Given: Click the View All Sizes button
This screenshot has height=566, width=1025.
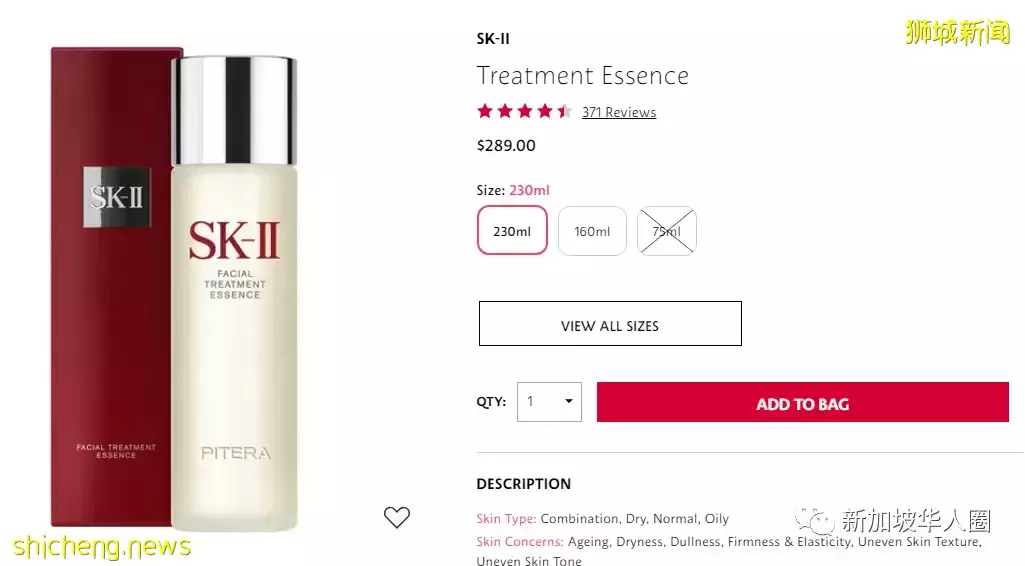Looking at the screenshot, I should pyautogui.click(x=610, y=324).
